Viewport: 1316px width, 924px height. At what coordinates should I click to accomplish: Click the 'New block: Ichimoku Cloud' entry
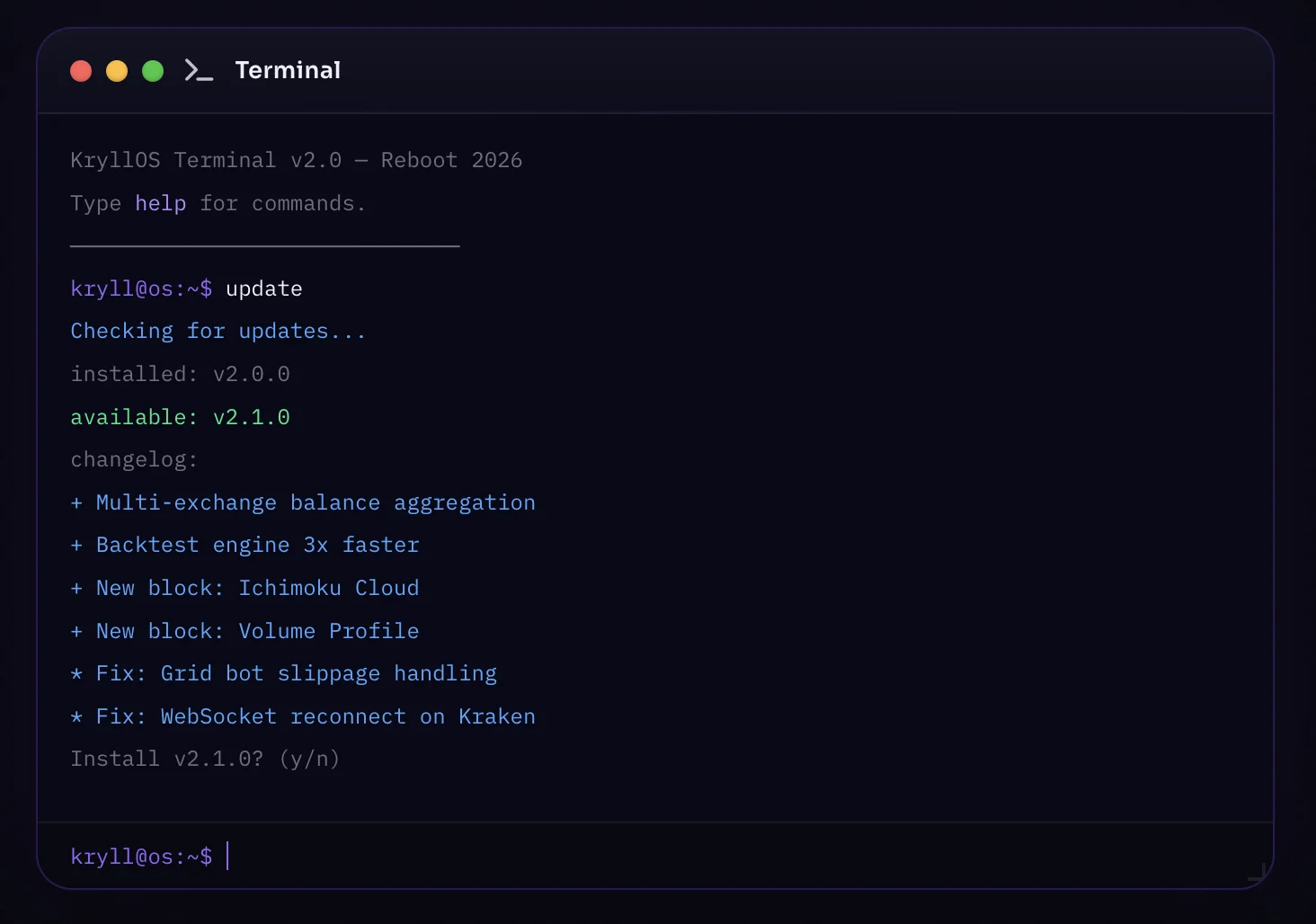click(245, 587)
